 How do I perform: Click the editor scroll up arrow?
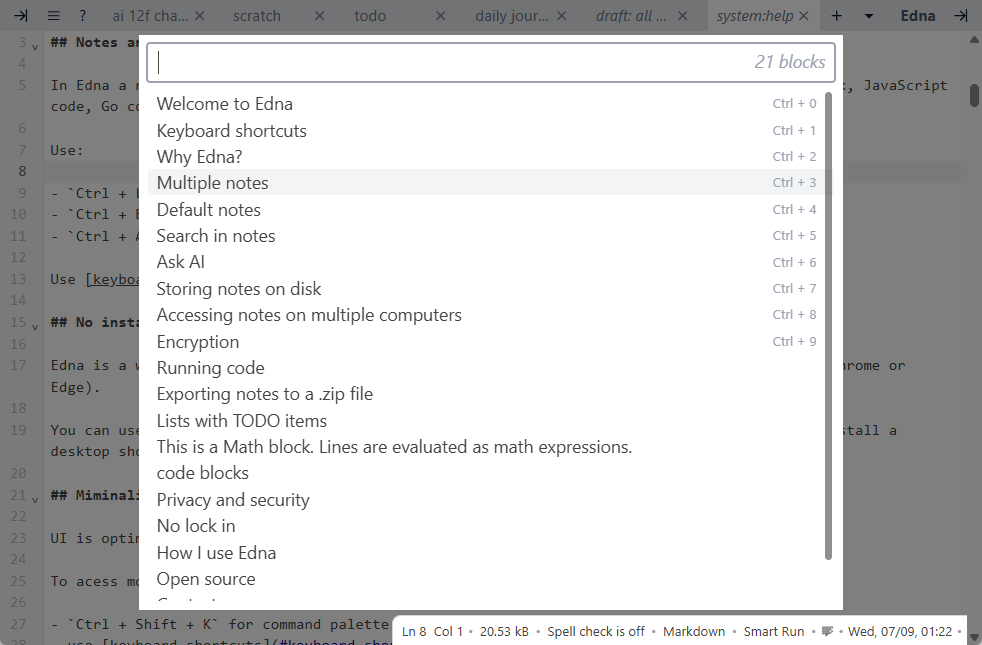pyautogui.click(x=974, y=39)
